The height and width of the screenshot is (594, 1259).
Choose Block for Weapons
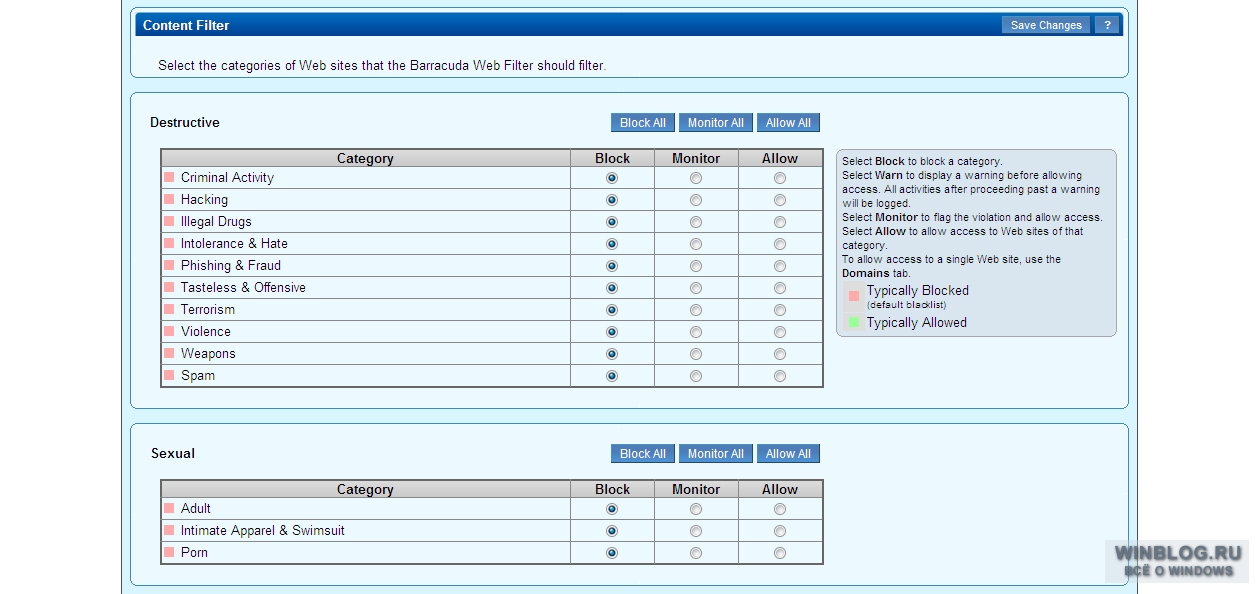(612, 354)
